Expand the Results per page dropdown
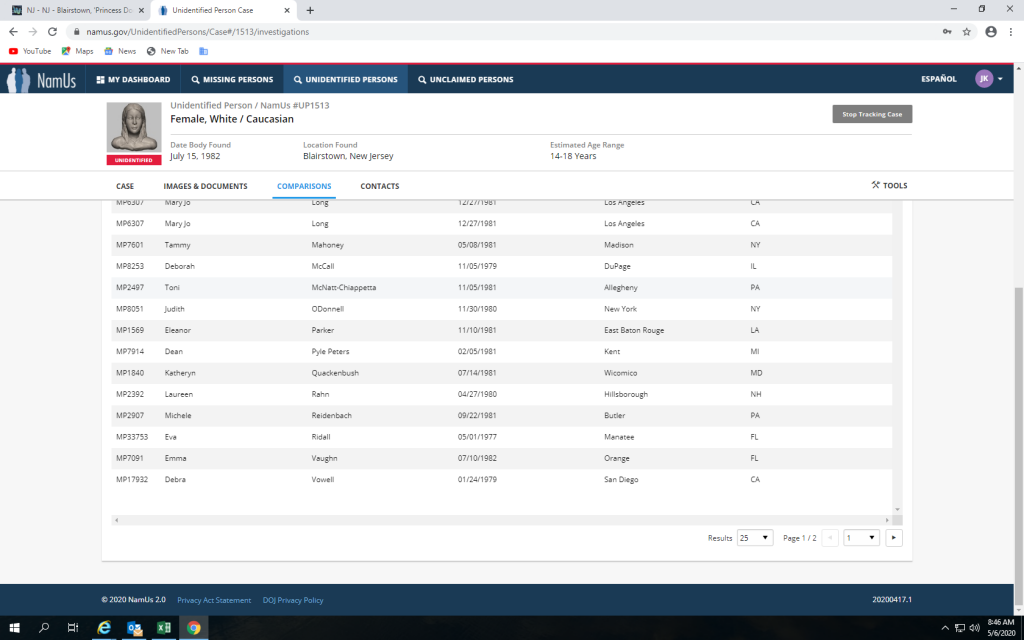The image size is (1024, 640). [755, 538]
